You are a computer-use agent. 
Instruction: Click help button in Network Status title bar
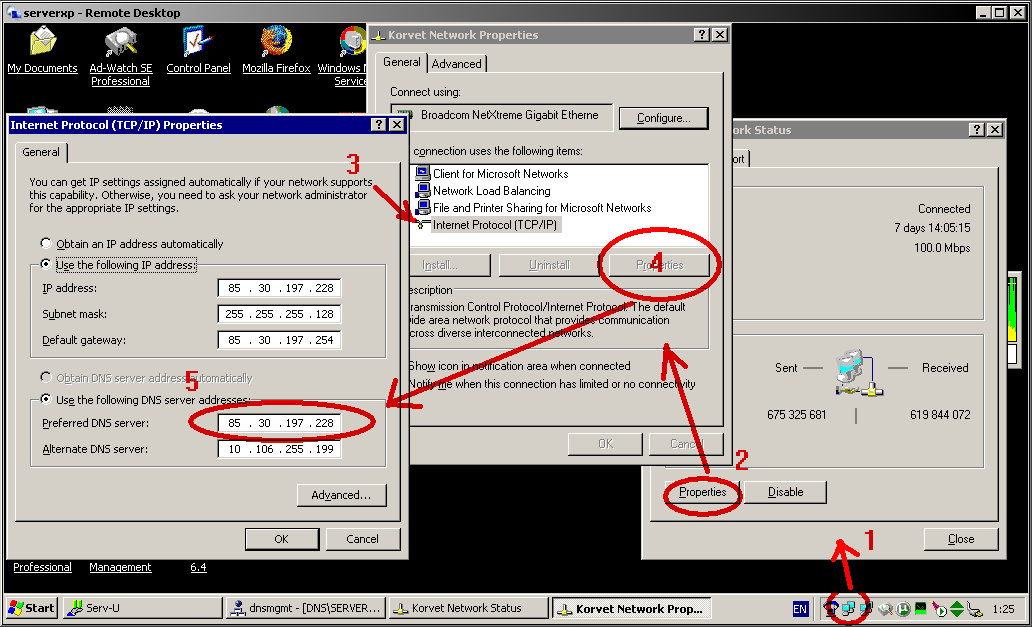[977, 130]
